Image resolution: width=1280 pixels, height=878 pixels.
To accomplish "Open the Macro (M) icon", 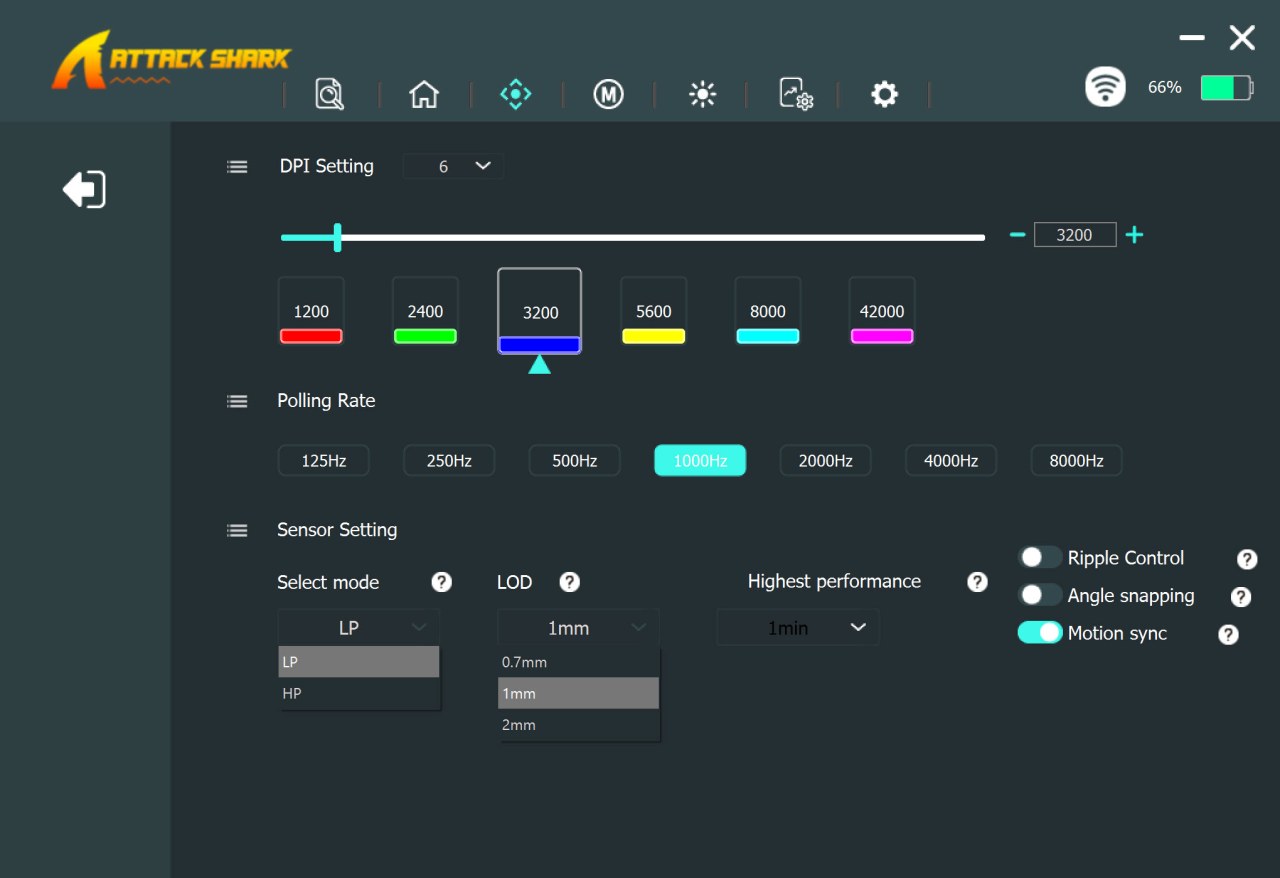I will (x=608, y=94).
